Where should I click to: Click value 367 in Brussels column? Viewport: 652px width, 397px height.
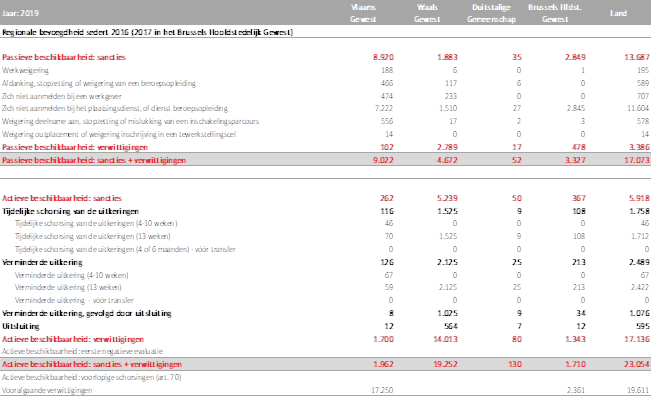578,198
